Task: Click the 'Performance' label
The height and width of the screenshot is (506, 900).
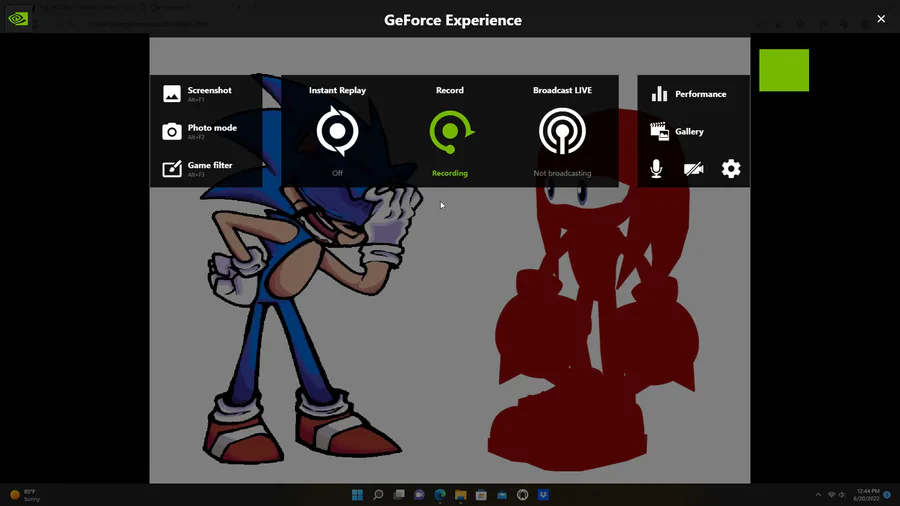Action: [x=701, y=94]
